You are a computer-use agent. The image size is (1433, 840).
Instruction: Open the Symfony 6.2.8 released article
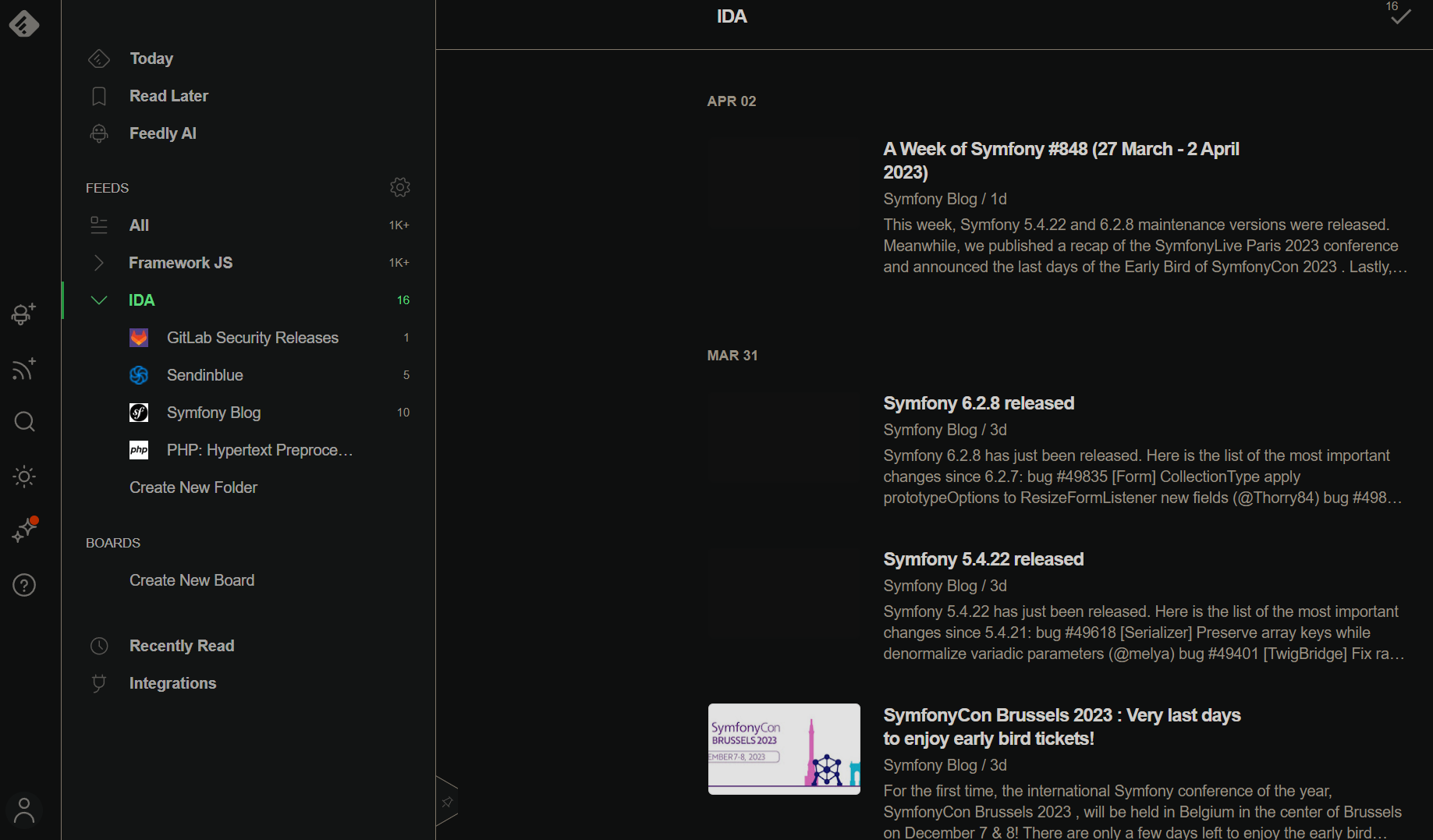coord(978,403)
